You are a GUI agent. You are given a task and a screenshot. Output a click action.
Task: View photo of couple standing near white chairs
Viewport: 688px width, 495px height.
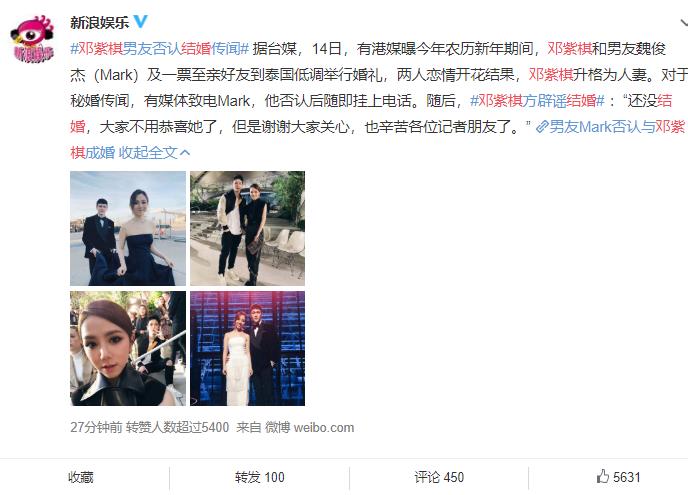pos(247,228)
